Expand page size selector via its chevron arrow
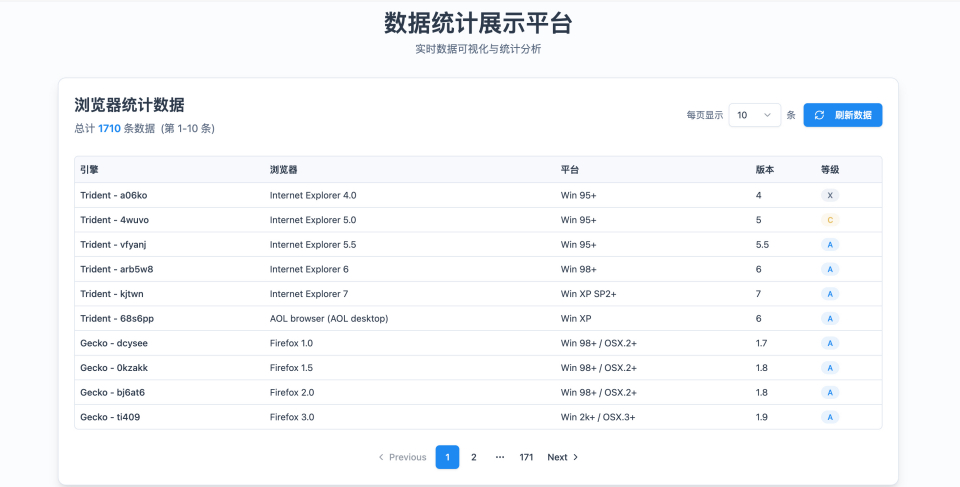 coord(768,115)
